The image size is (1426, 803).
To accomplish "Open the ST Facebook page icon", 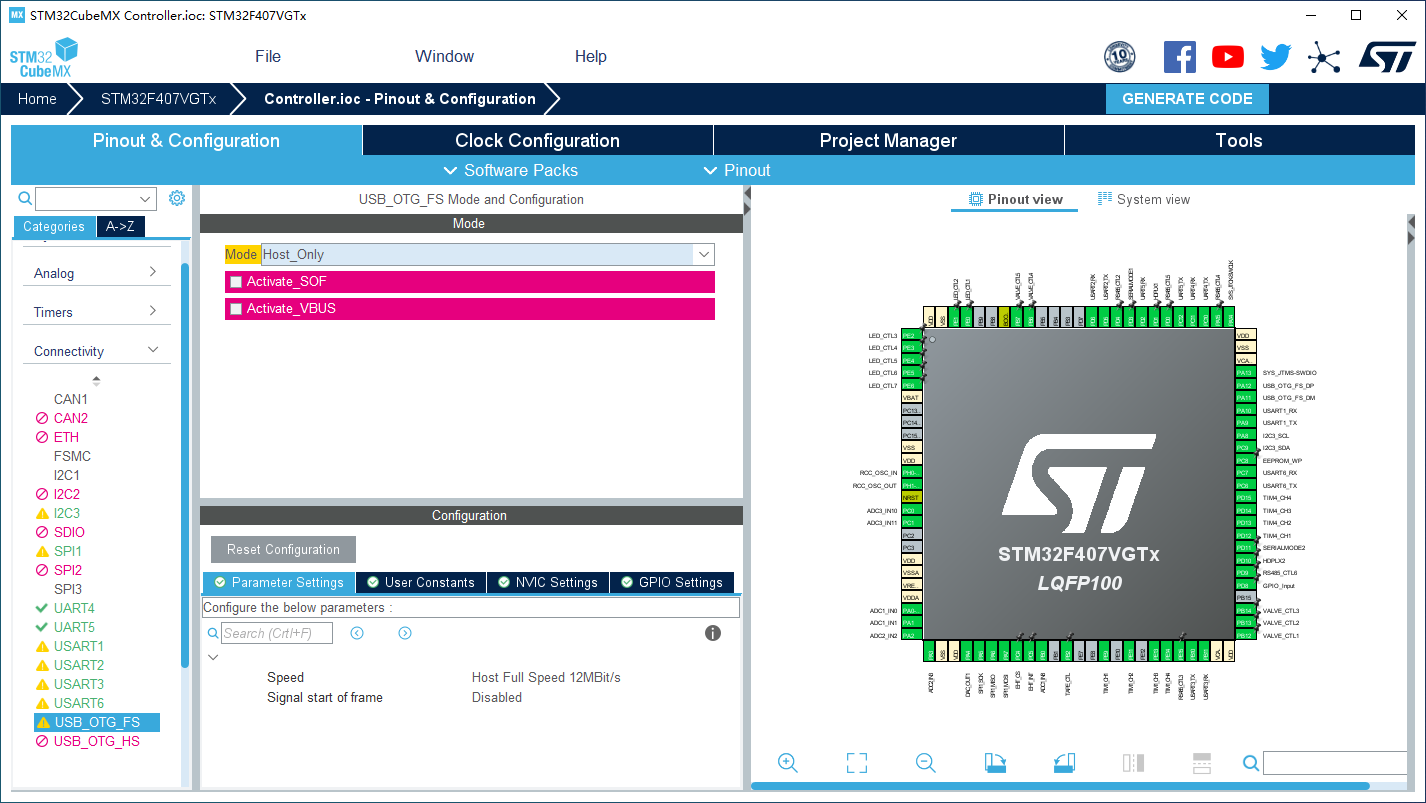I will (1180, 57).
